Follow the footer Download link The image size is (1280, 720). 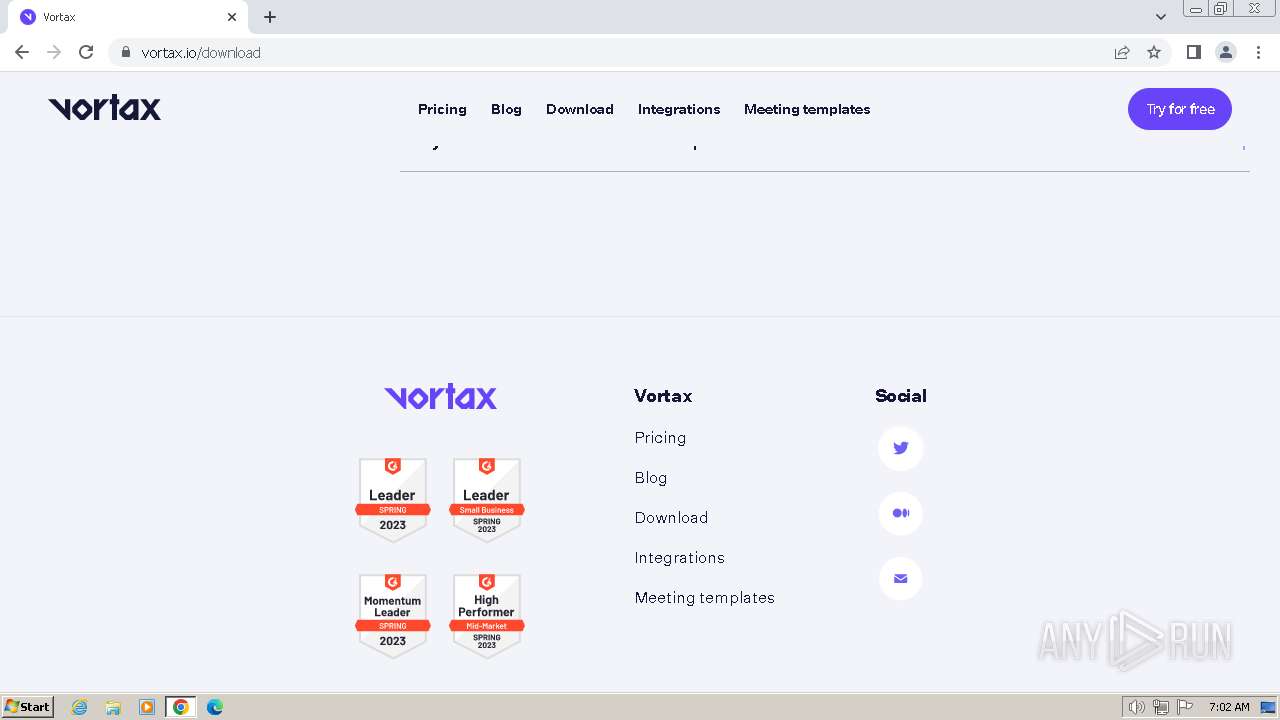[671, 517]
